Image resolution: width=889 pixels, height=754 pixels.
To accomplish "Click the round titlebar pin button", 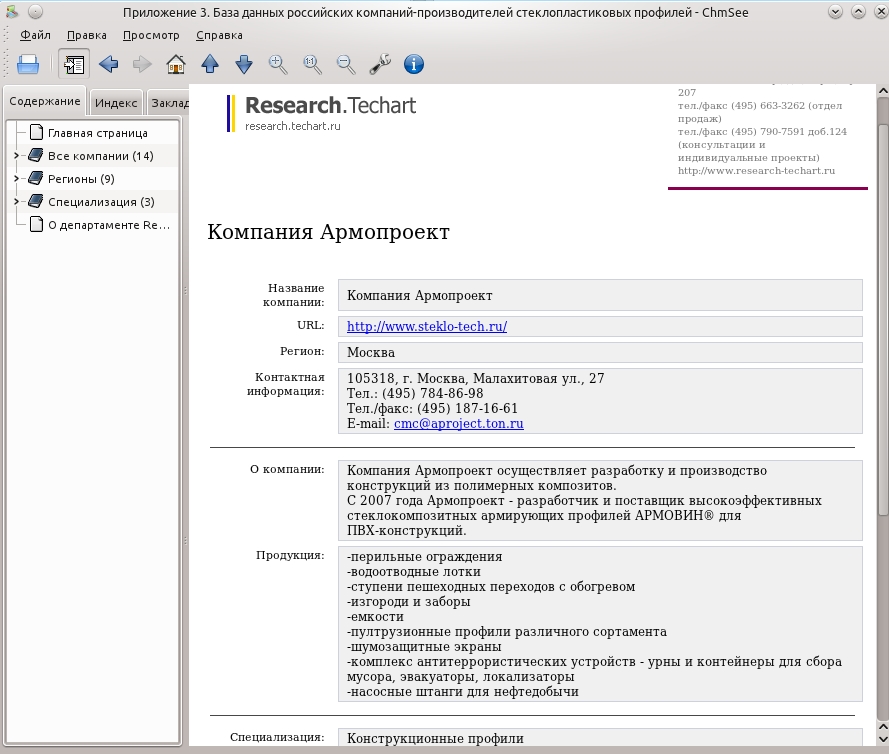I will tap(35, 11).
